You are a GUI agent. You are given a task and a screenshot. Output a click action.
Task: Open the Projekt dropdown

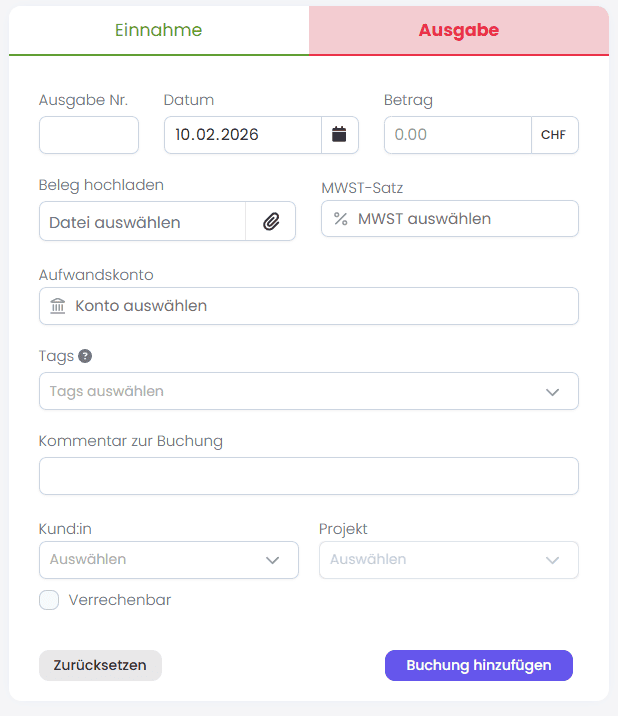click(x=448, y=559)
